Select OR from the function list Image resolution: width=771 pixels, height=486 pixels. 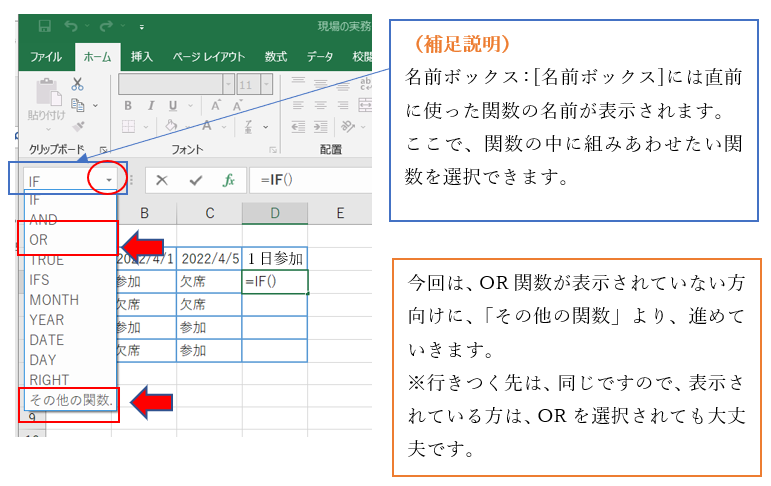click(x=39, y=240)
